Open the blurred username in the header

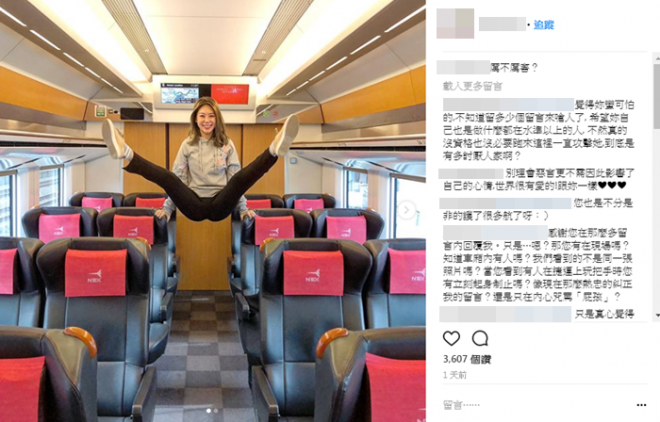click(502, 24)
